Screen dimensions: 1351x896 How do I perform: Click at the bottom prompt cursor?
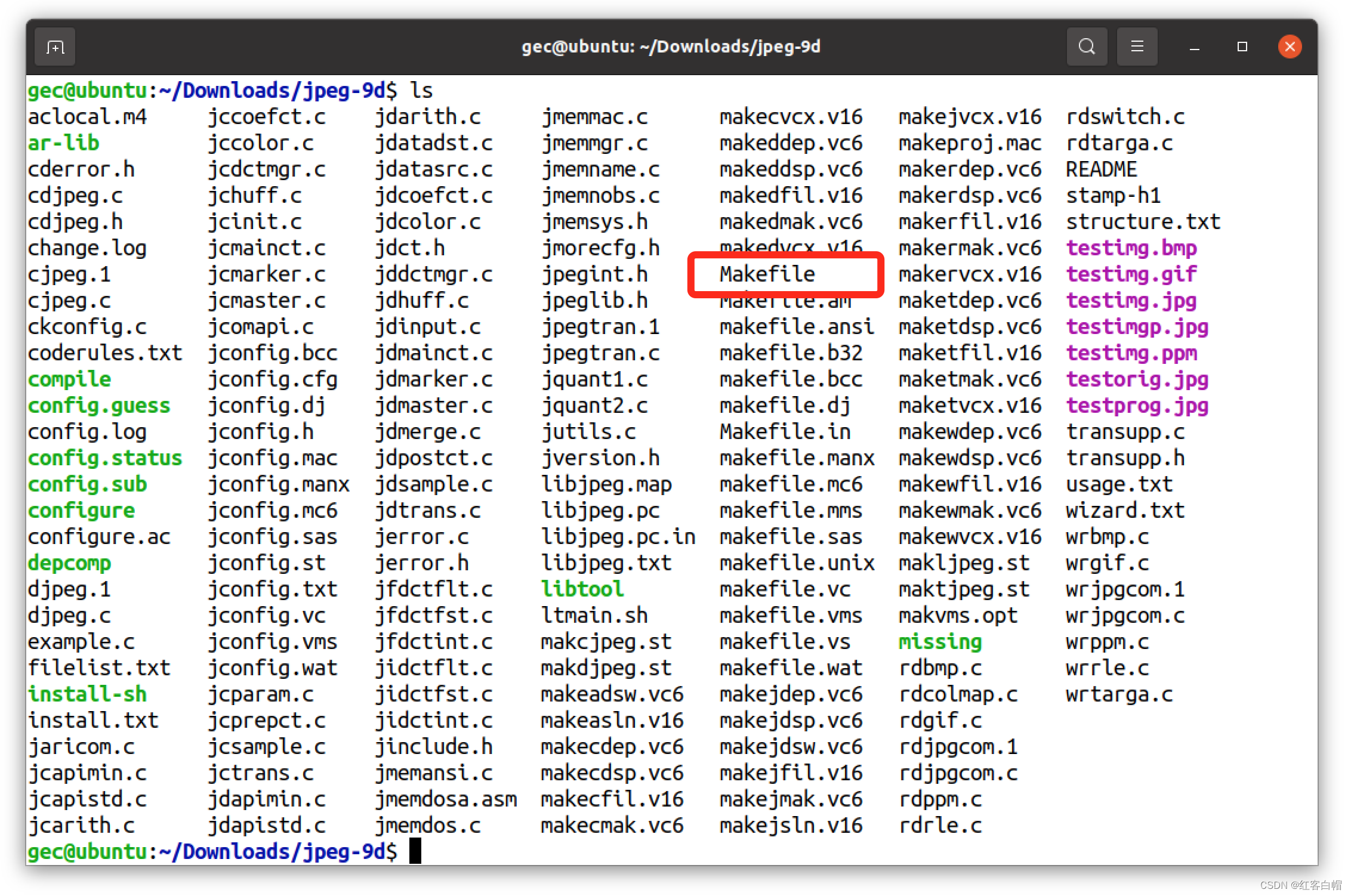[x=415, y=851]
